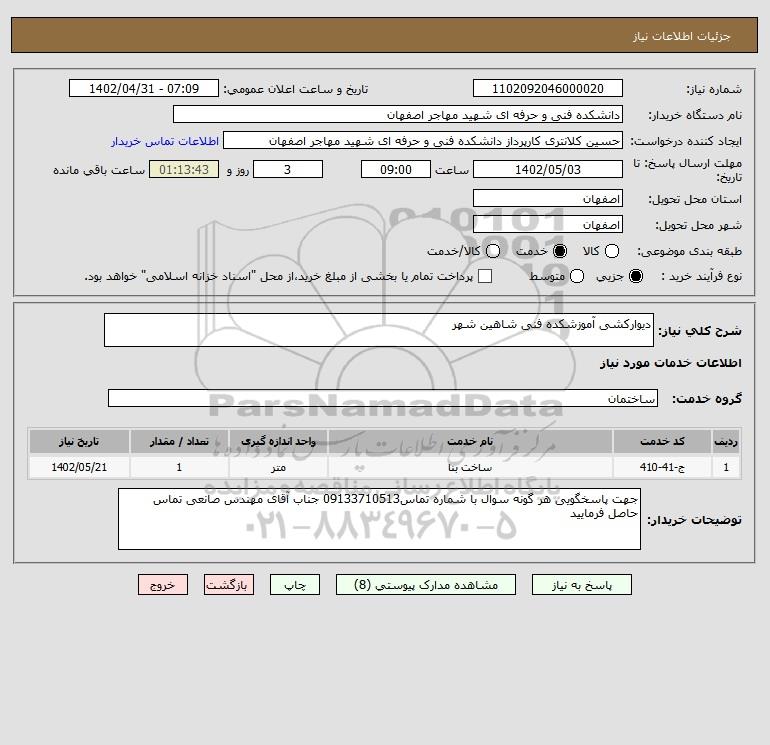Click the announcement date field 1402/04/31 - 07:09
770x745 pixels.
click(x=144, y=88)
